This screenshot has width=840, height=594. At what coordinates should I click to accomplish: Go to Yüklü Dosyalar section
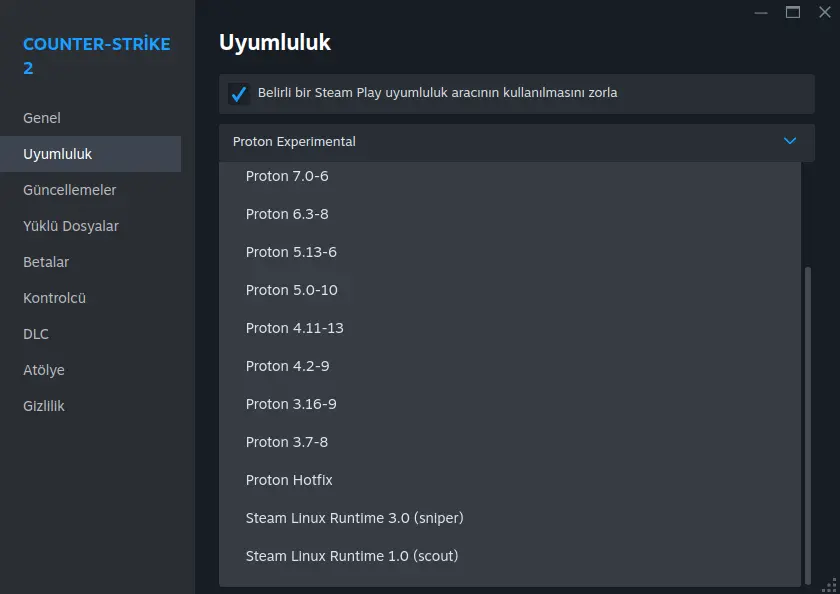(x=91, y=226)
